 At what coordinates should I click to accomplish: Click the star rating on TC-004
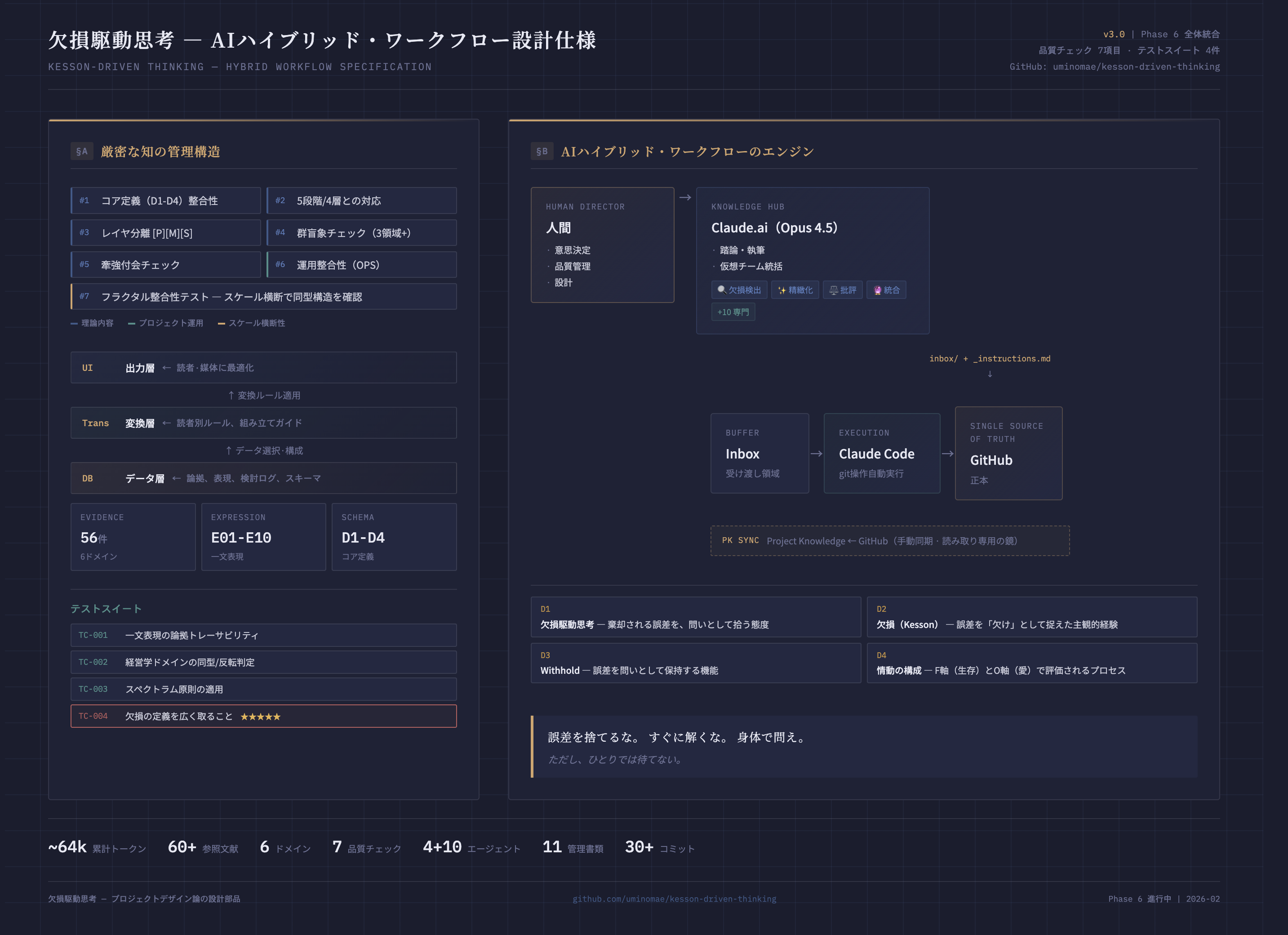coord(260,716)
